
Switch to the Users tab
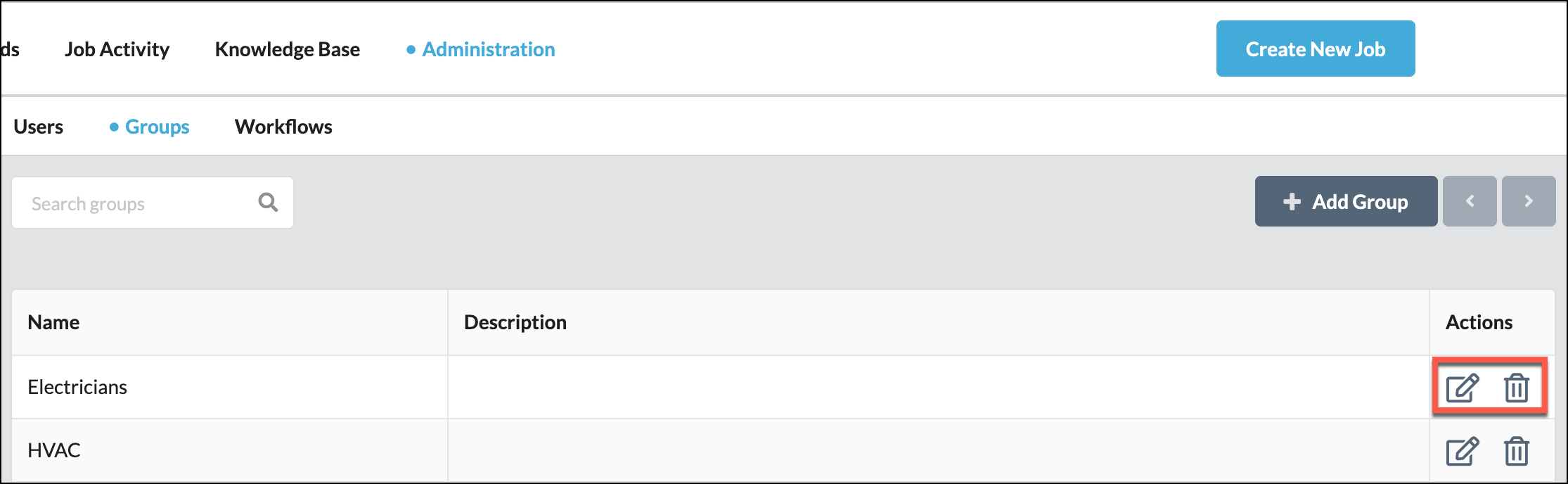tap(39, 127)
